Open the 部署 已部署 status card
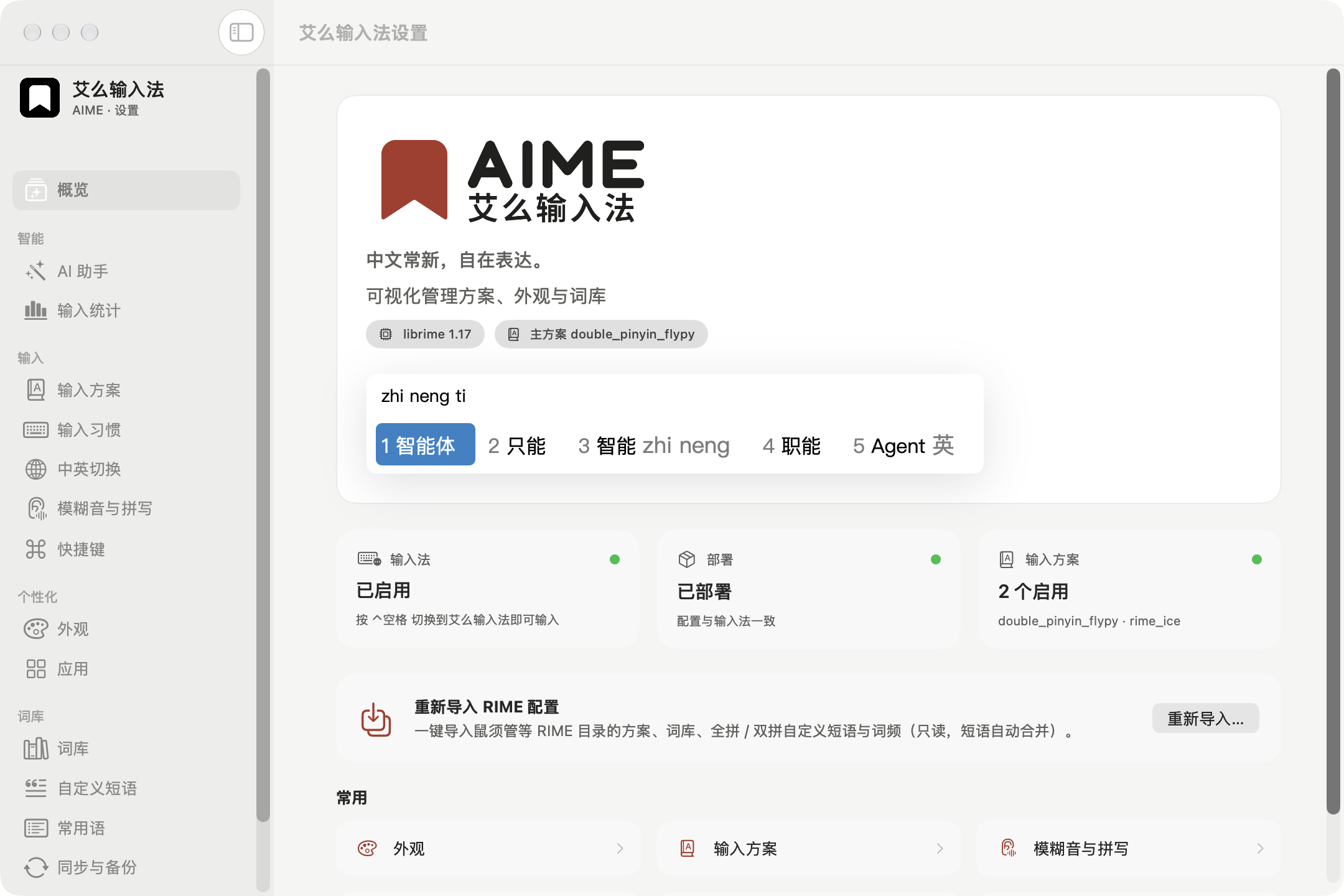Image resolution: width=1344 pixels, height=896 pixels. click(x=808, y=589)
